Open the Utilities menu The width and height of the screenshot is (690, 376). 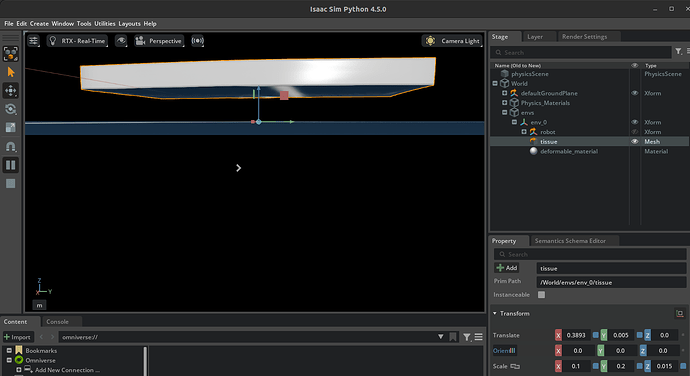pyautogui.click(x=105, y=24)
